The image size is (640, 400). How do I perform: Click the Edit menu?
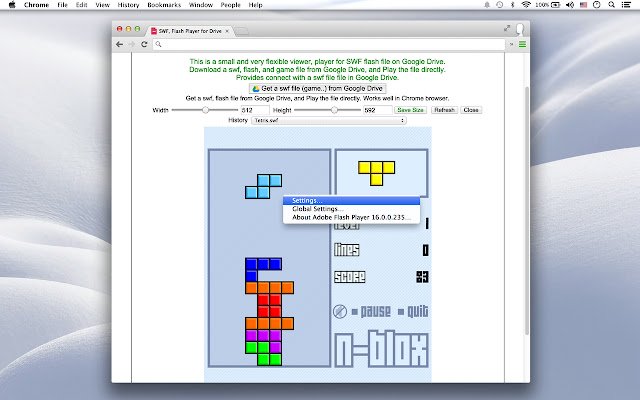click(82, 5)
